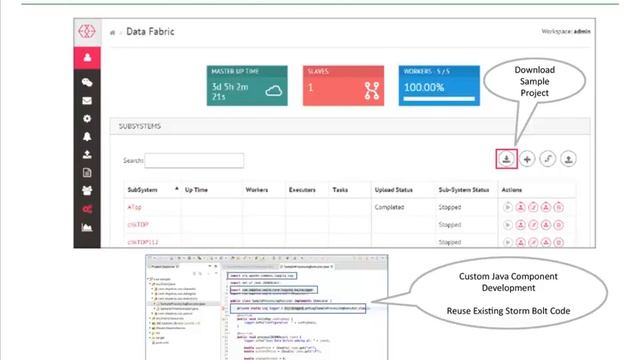This screenshot has width=640, height=360.
Task: Click the last action icon in cisTDP row
Action: point(559,225)
